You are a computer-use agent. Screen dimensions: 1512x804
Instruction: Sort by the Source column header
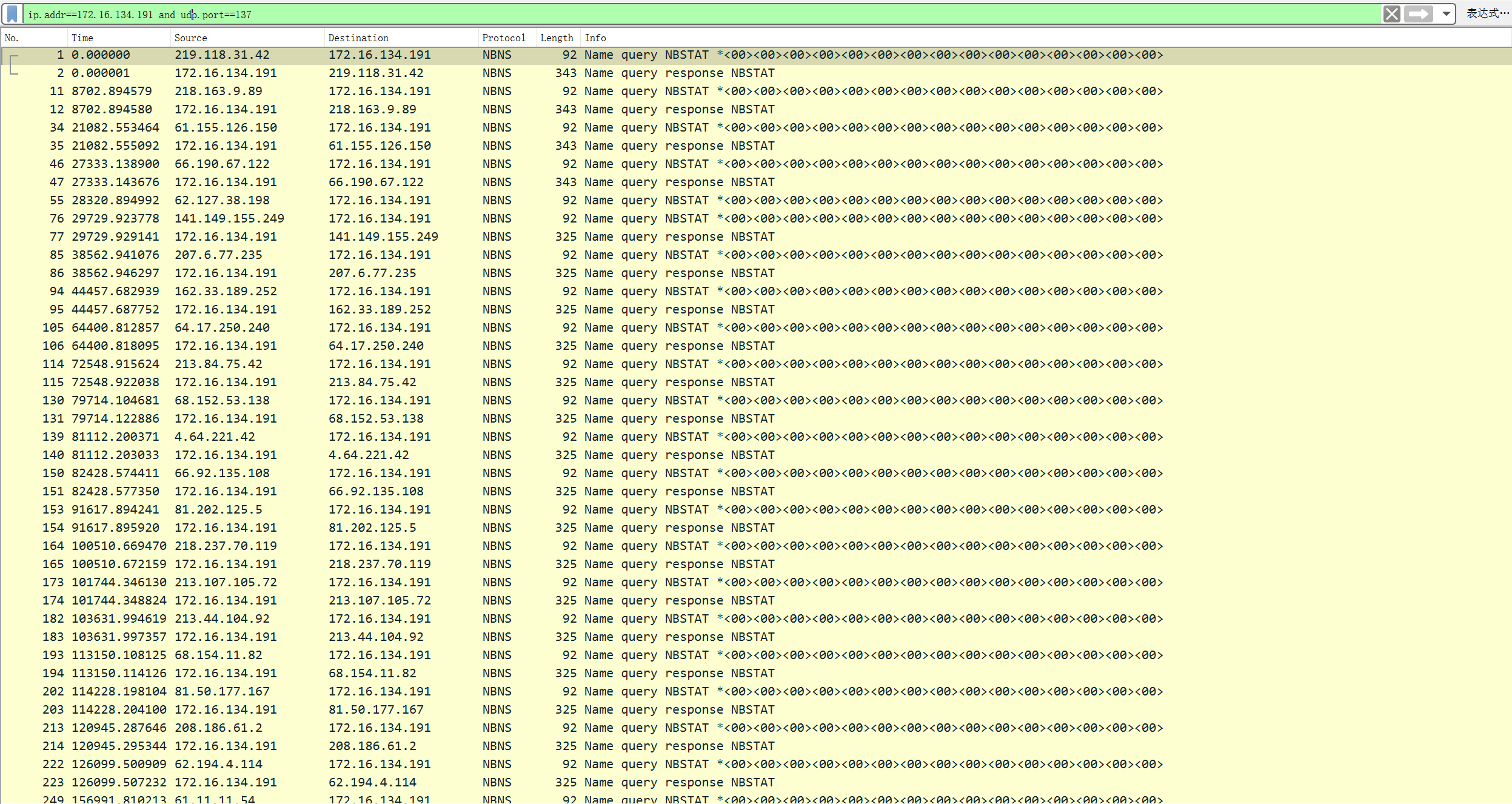(x=190, y=38)
